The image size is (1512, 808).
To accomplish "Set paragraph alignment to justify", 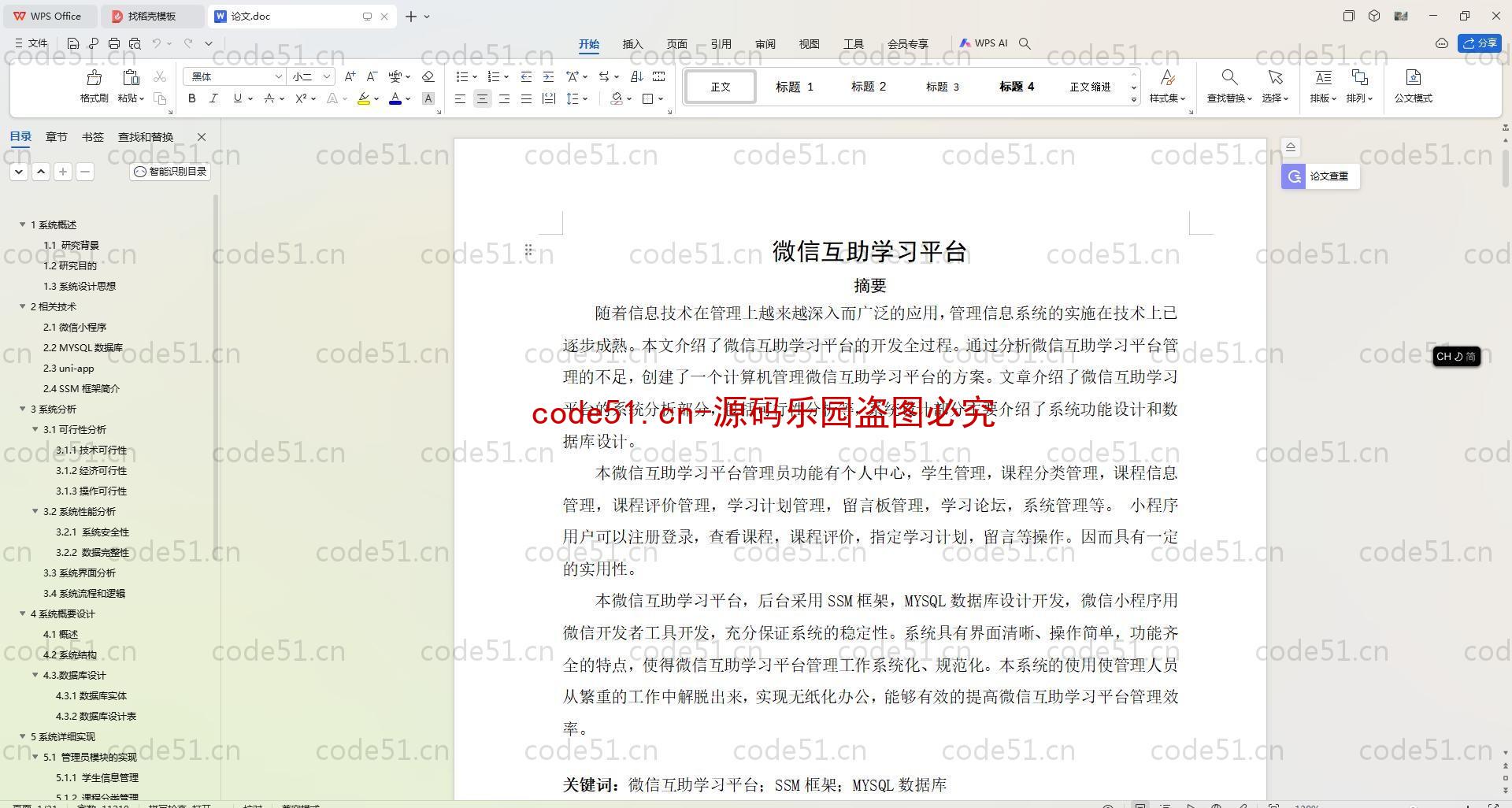I will [x=526, y=98].
